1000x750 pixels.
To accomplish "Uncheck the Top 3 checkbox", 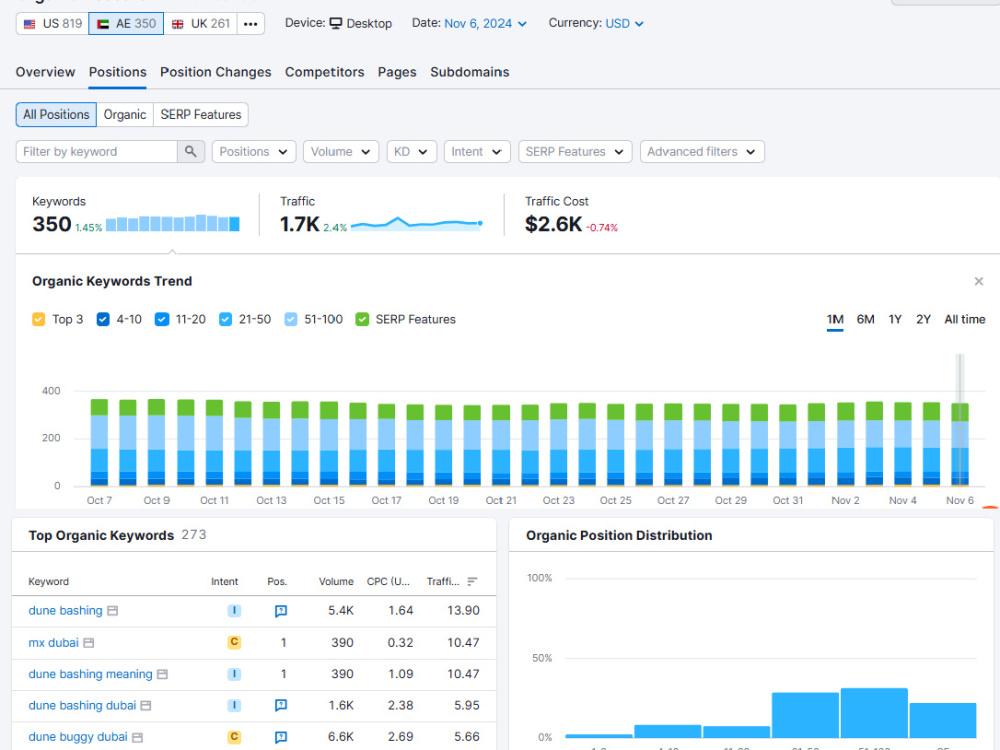I will [x=39, y=320].
